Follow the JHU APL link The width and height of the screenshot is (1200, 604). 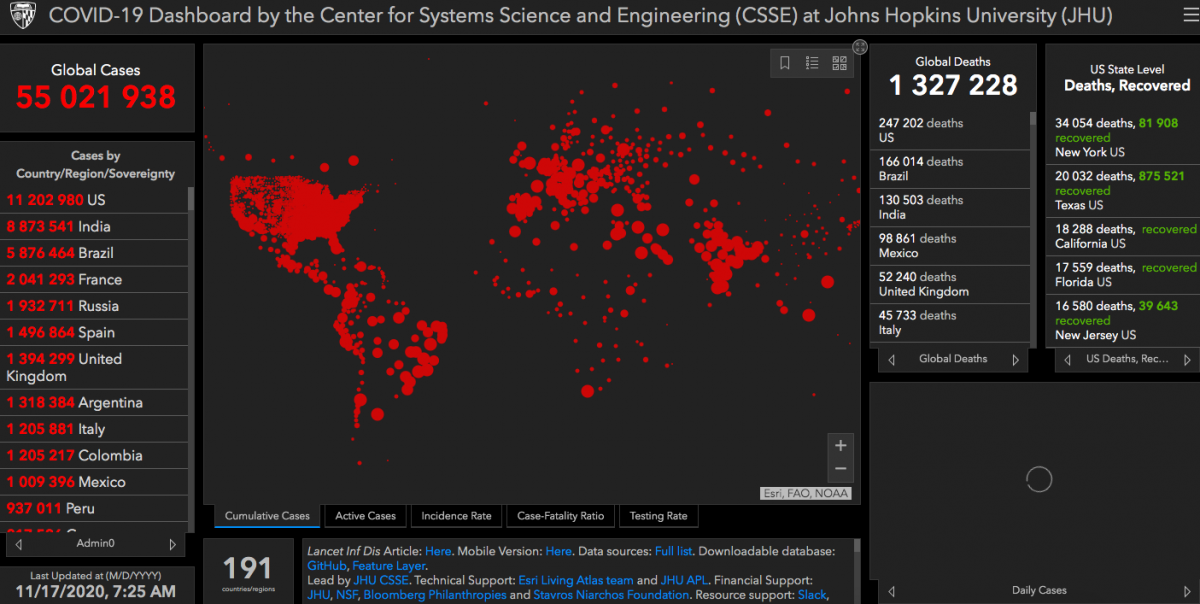[x=684, y=580]
